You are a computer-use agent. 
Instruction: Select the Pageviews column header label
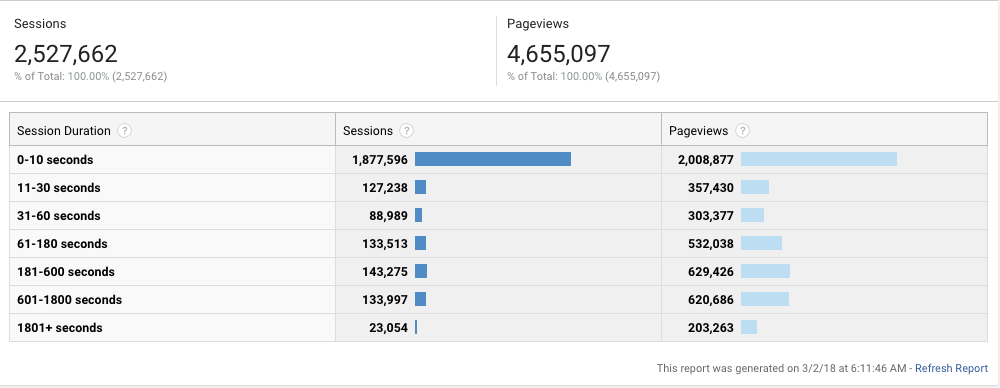(x=698, y=131)
